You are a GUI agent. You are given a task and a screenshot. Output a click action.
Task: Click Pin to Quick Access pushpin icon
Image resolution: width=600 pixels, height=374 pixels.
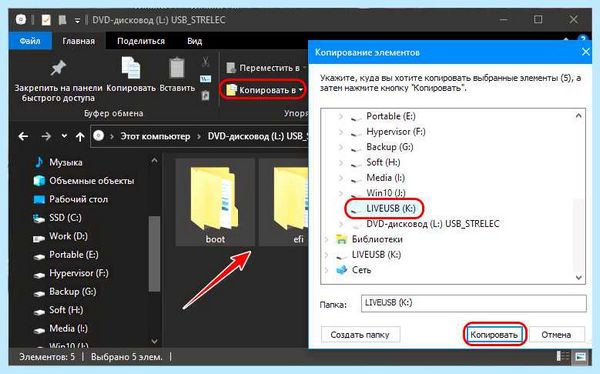[58, 69]
